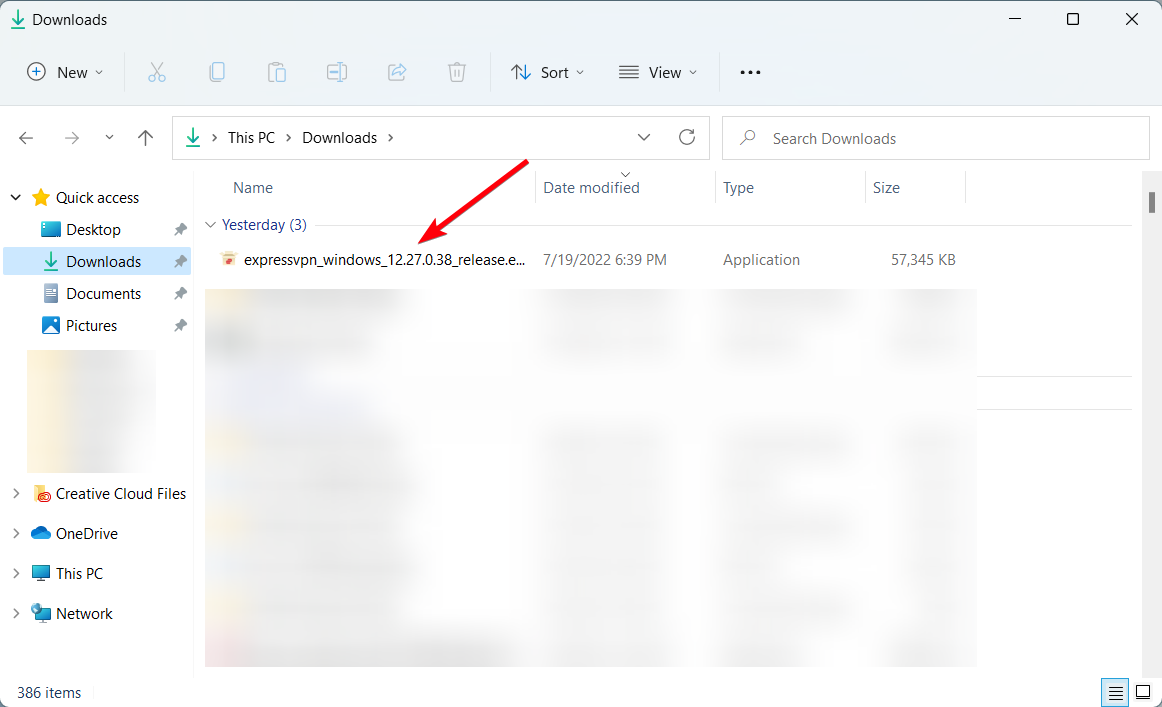1162x707 pixels.
Task: Click the ExpressVPN installer file icon
Action: [228, 259]
